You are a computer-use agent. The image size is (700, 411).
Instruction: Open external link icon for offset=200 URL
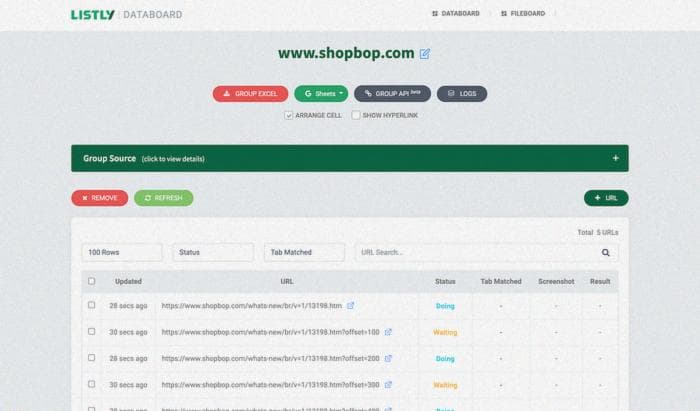[388, 358]
